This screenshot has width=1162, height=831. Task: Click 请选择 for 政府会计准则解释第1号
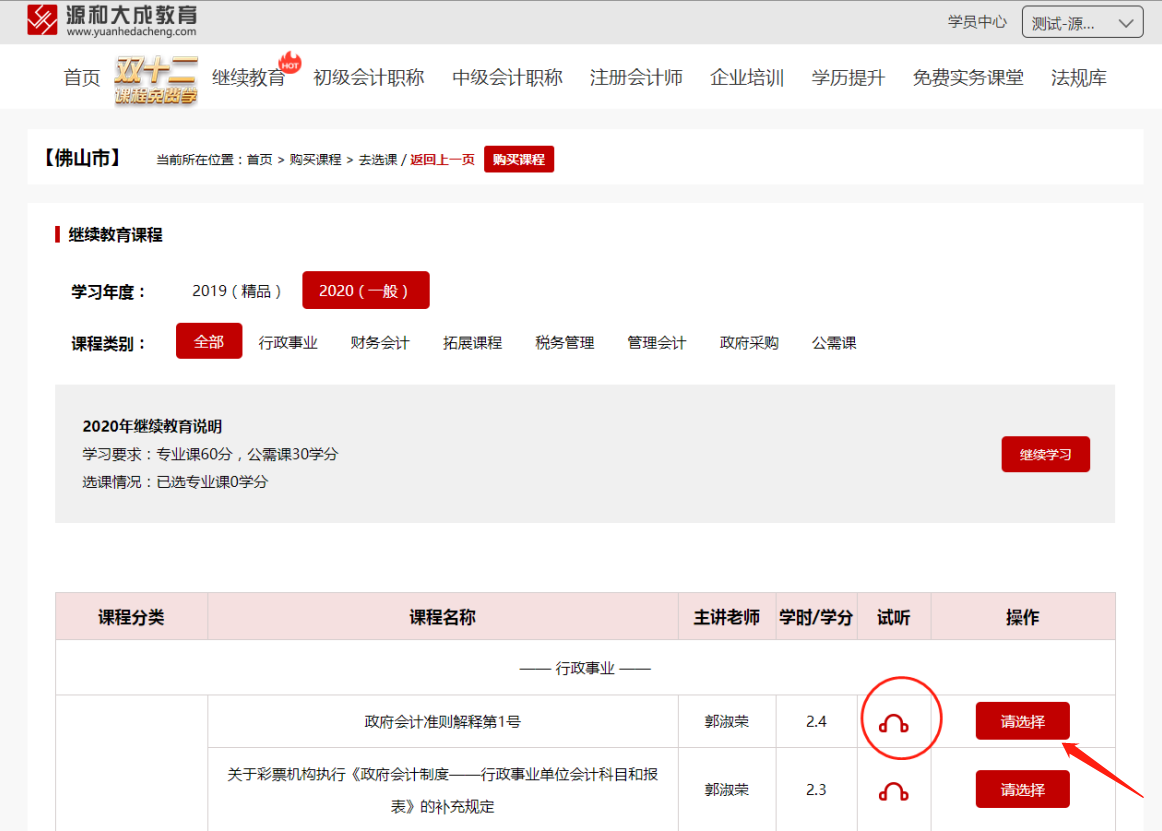pyautogui.click(x=1022, y=721)
